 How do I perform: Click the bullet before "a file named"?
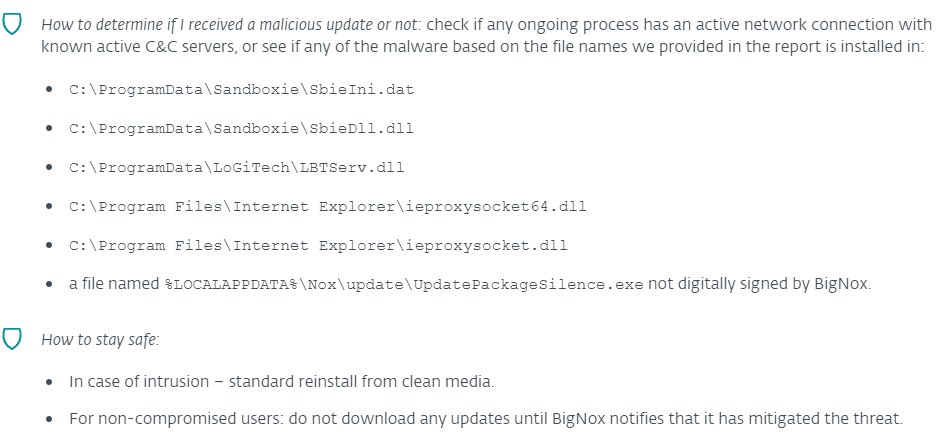click(50, 285)
